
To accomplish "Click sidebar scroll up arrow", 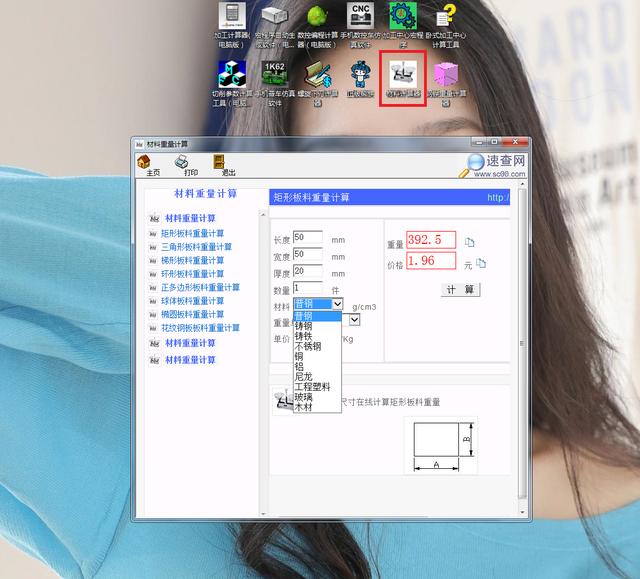I will tap(263, 214).
